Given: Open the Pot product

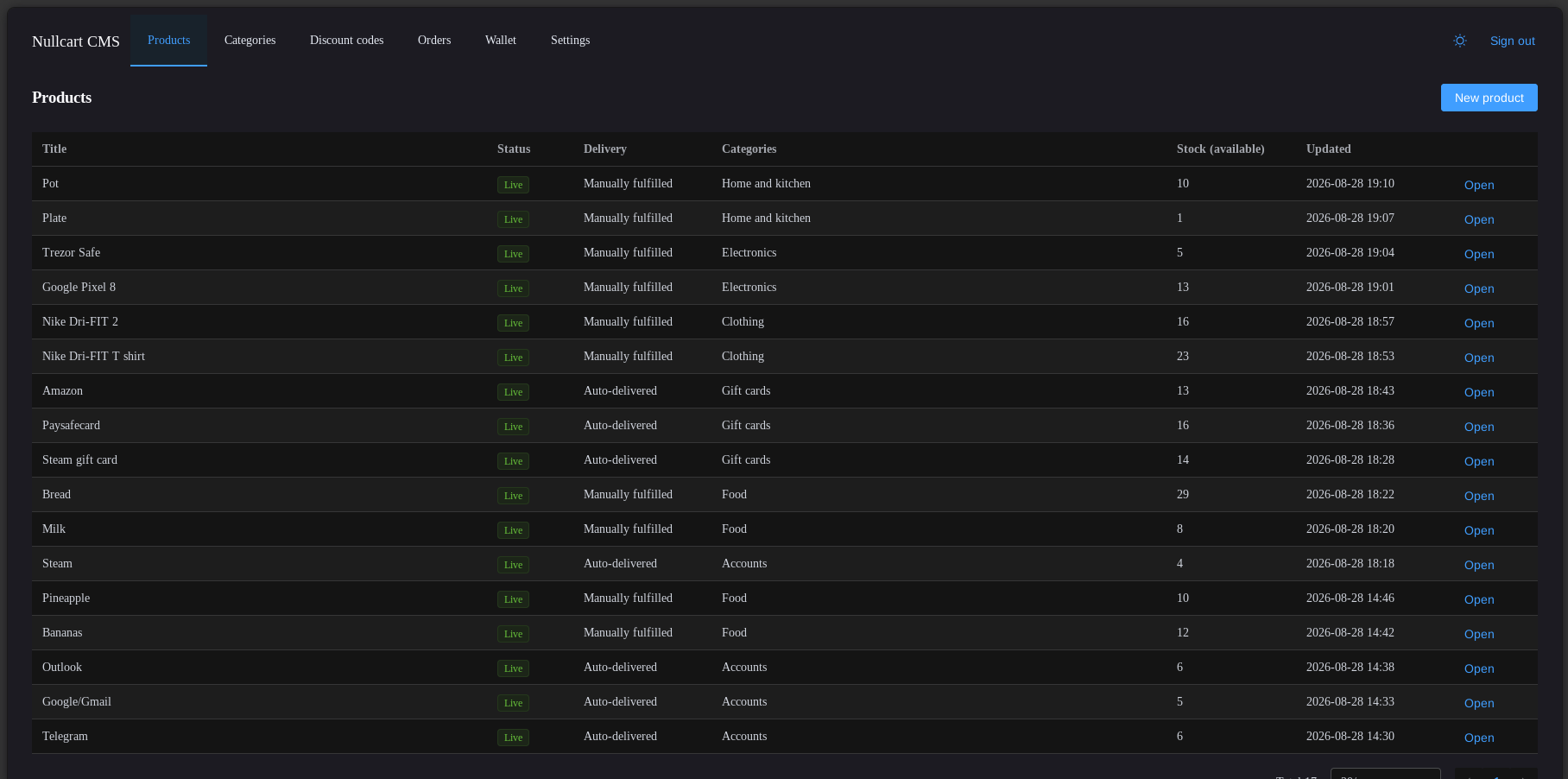Looking at the screenshot, I should point(1478,185).
